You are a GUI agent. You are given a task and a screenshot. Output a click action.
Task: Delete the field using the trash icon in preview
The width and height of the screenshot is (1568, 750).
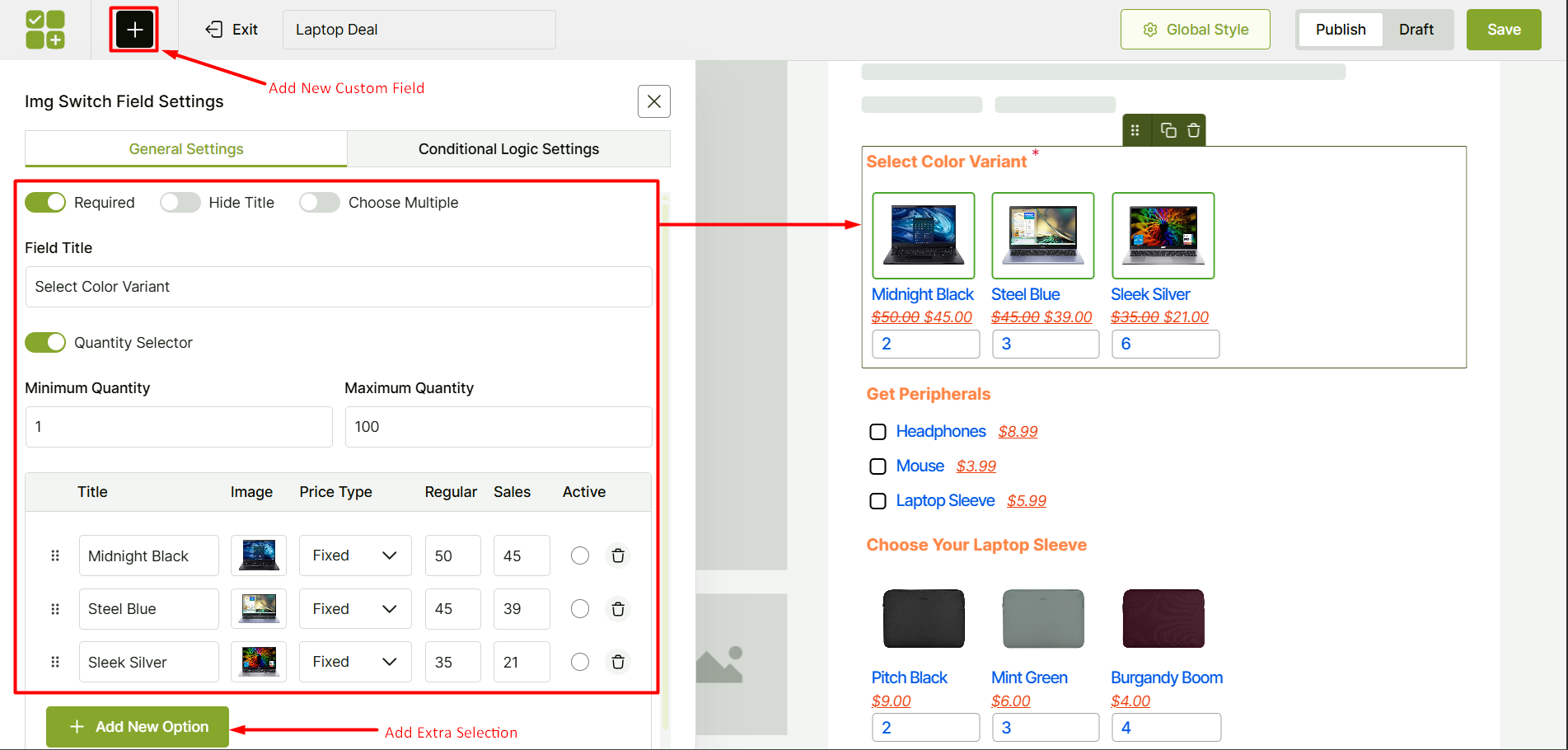(1193, 129)
